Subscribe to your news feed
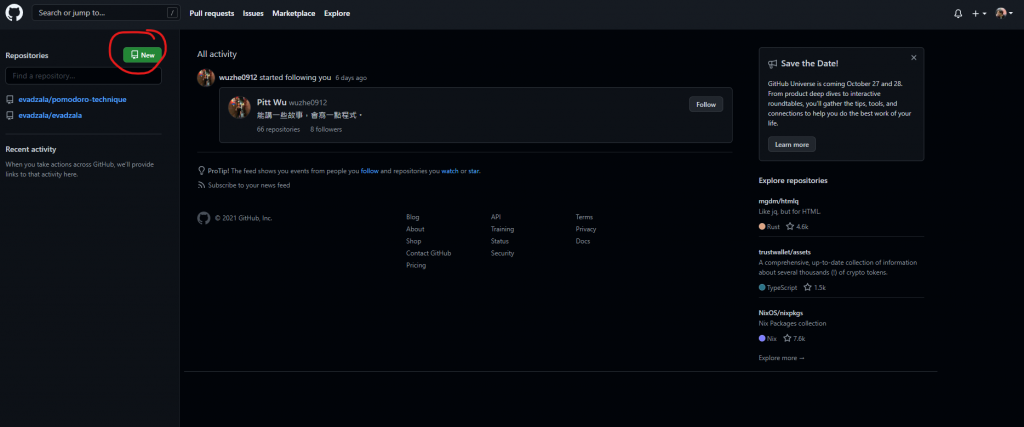1024x427 pixels. point(249,185)
